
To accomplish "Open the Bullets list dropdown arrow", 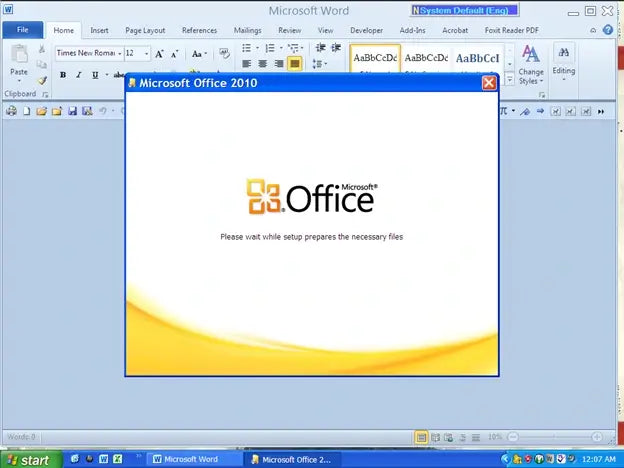I will coord(257,48).
